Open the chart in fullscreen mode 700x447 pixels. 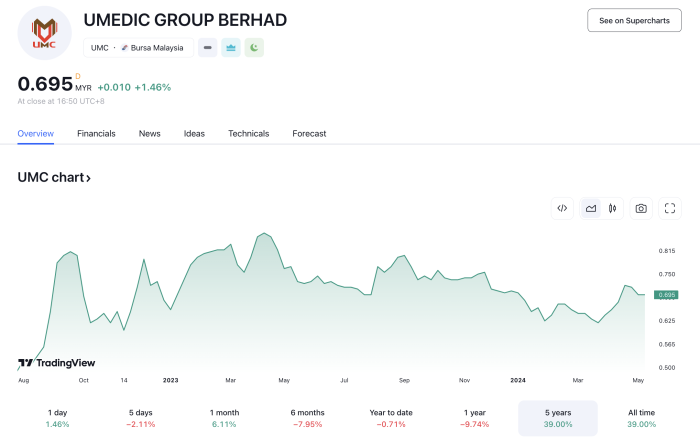pos(671,208)
